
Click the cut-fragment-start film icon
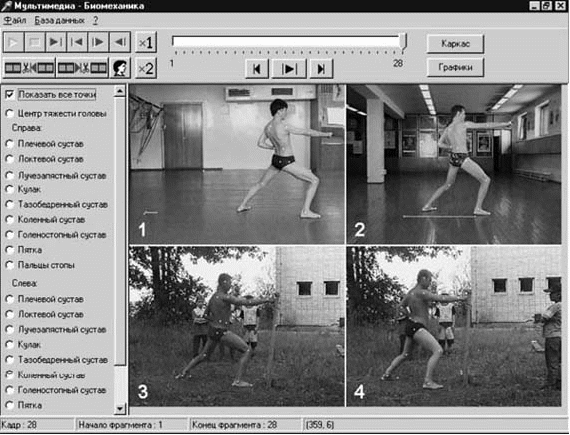pos(29,68)
